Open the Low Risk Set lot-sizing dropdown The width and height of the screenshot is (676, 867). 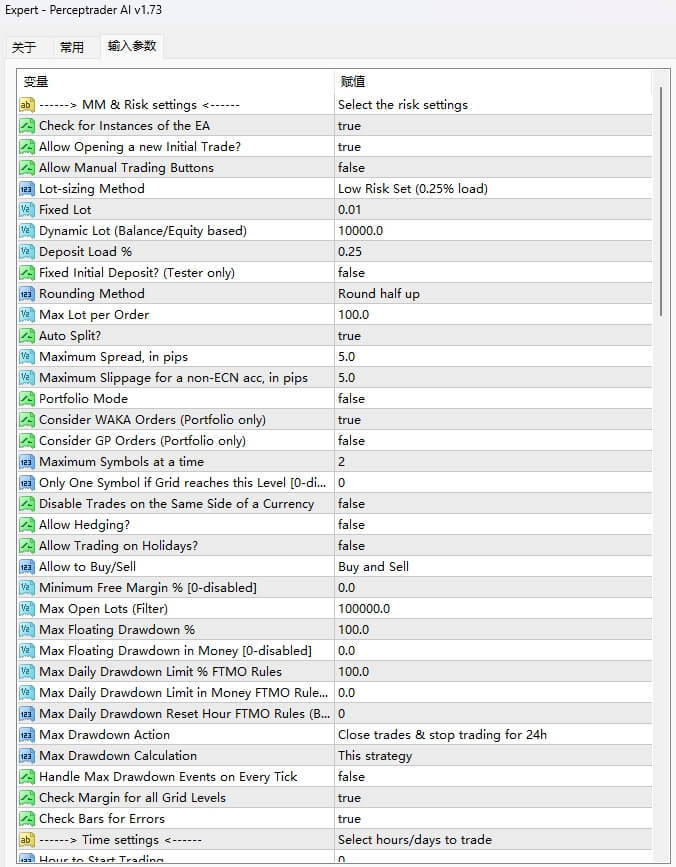coord(490,189)
